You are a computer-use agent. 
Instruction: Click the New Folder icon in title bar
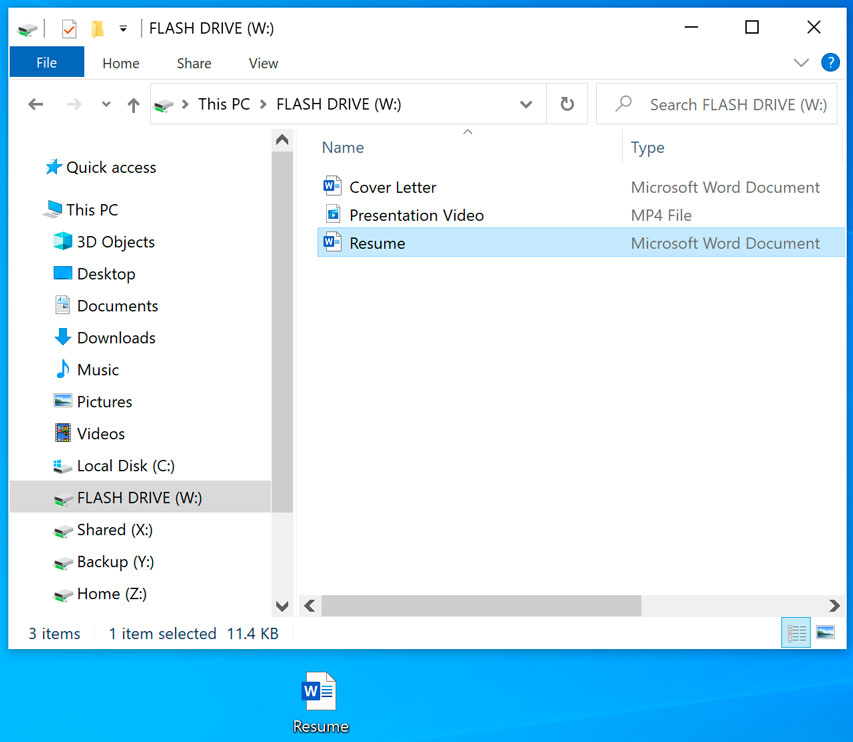[x=97, y=28]
